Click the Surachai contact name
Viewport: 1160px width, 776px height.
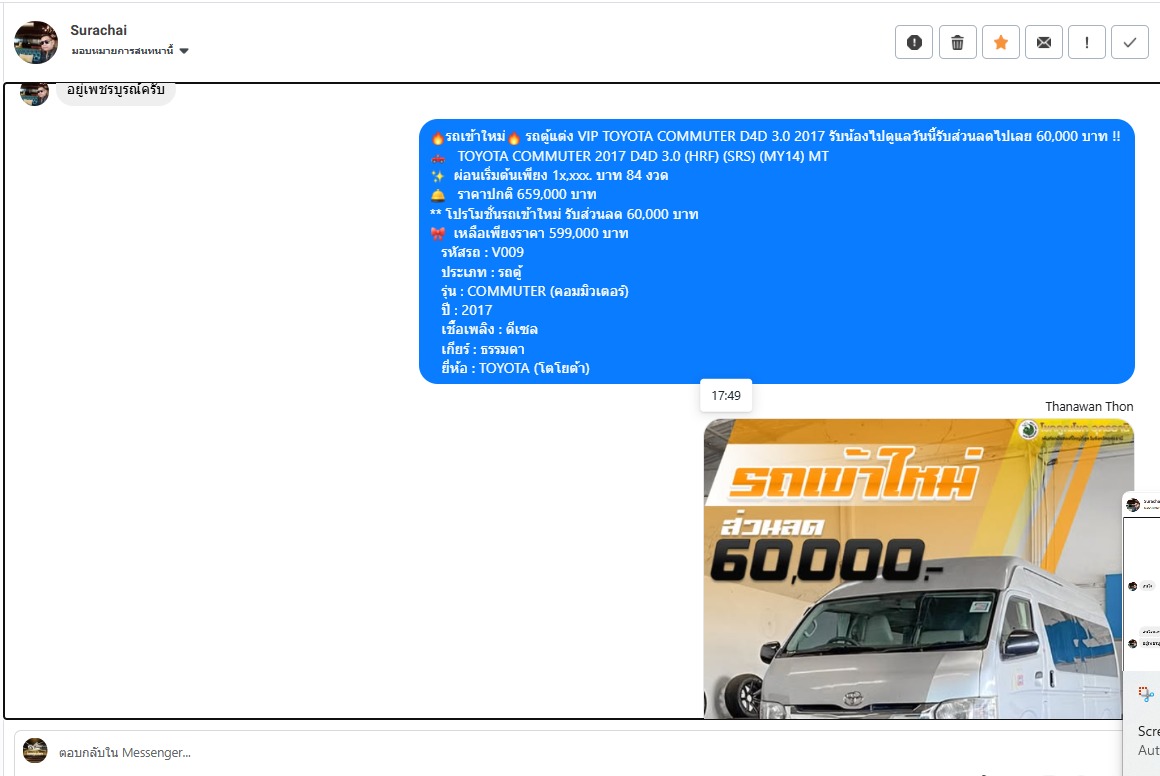tap(98, 30)
